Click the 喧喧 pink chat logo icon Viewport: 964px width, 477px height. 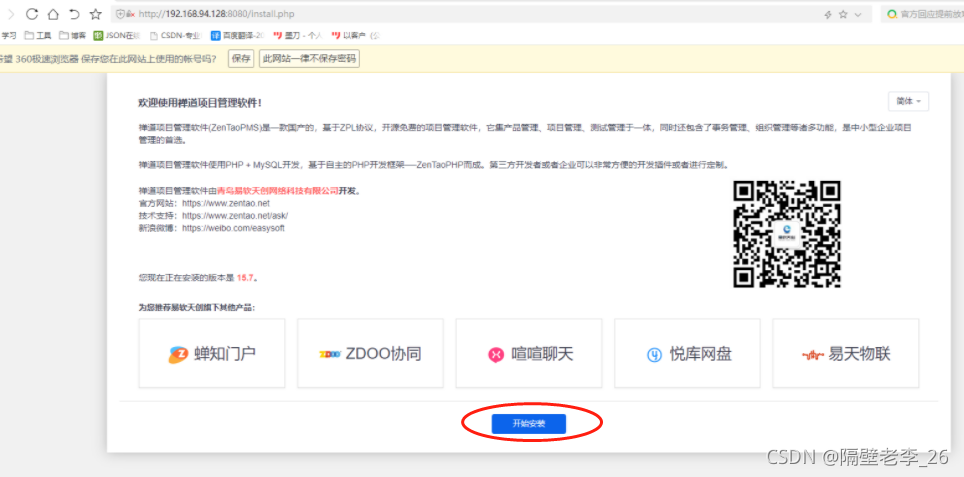pos(496,355)
